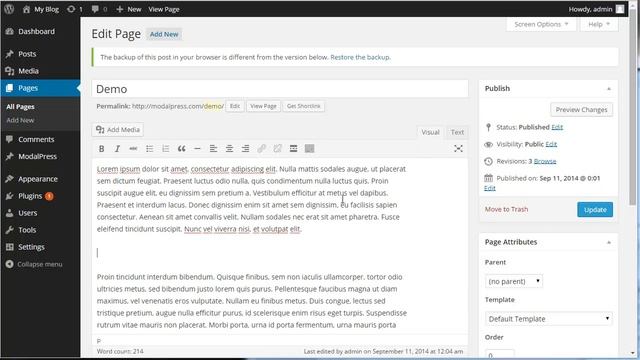The height and width of the screenshot is (360, 640).
Task: Insert Read More tag
Action: tap(293, 149)
